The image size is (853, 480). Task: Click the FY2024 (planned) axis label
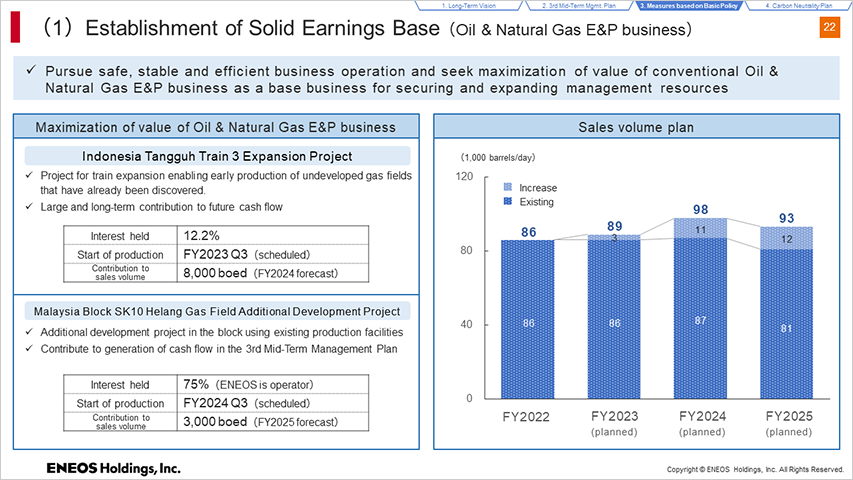coord(702,424)
